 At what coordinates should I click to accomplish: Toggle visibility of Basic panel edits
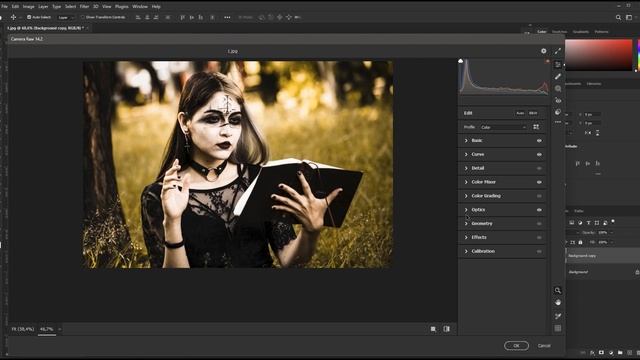tap(539, 140)
